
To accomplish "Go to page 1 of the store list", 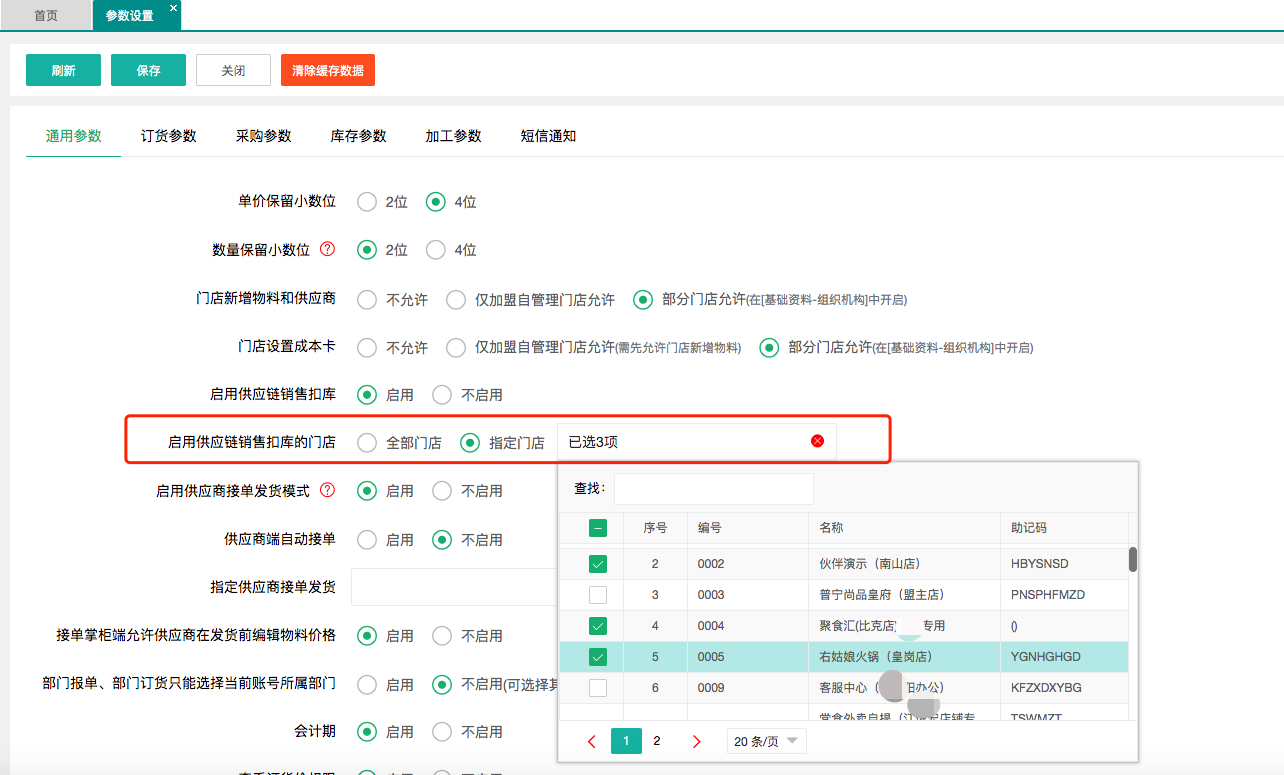I will [x=626, y=741].
